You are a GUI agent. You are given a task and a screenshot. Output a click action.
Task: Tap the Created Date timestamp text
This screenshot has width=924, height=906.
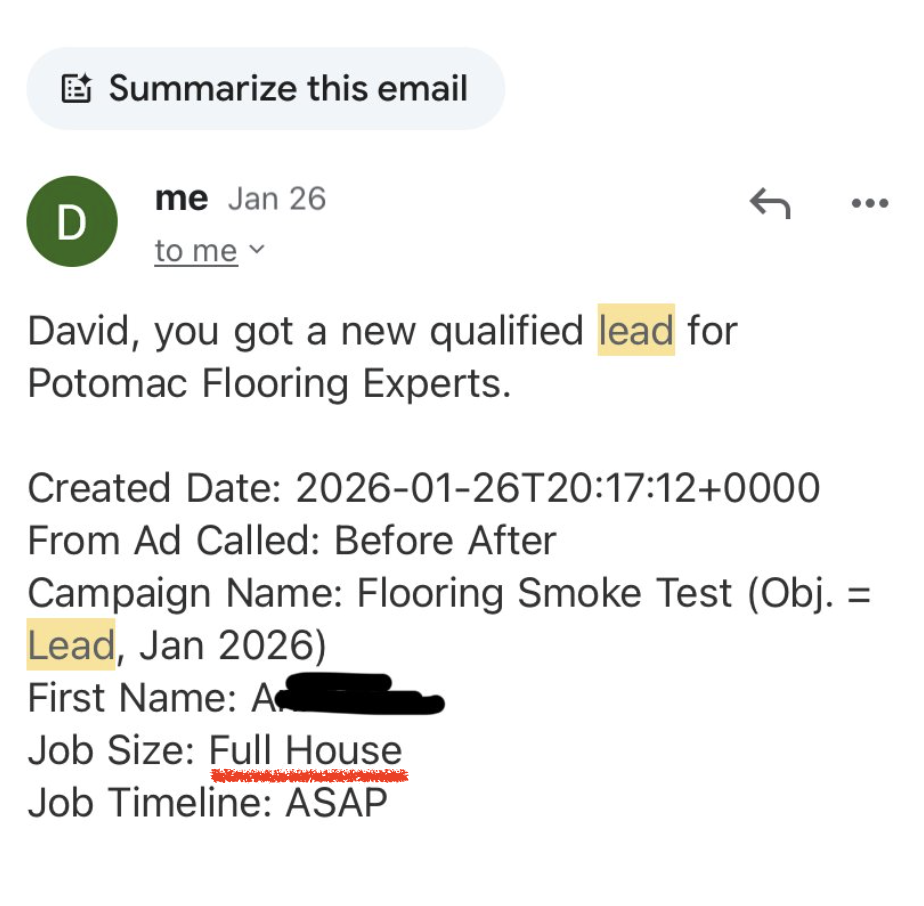coord(420,487)
